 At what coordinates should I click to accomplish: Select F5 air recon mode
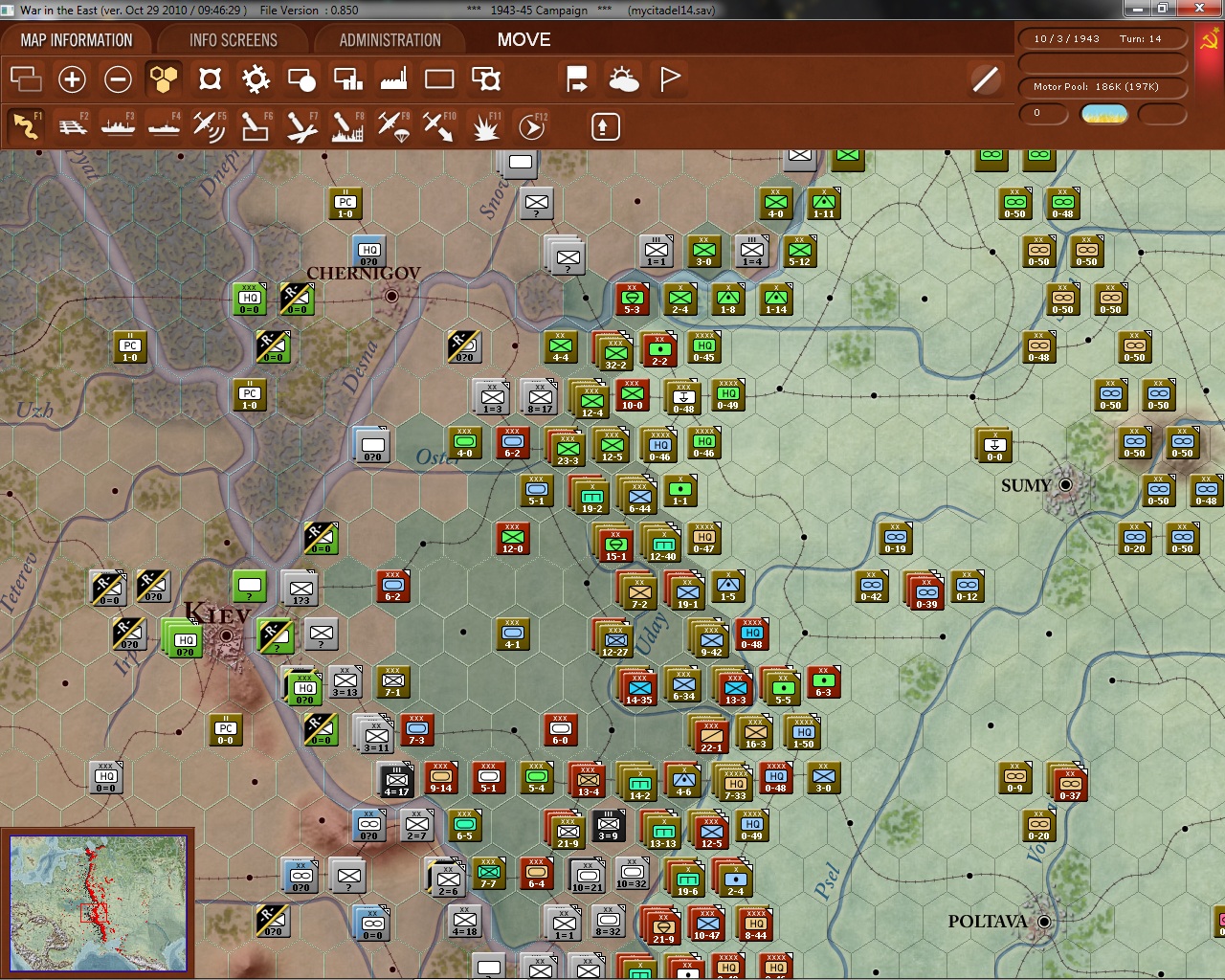tap(210, 126)
